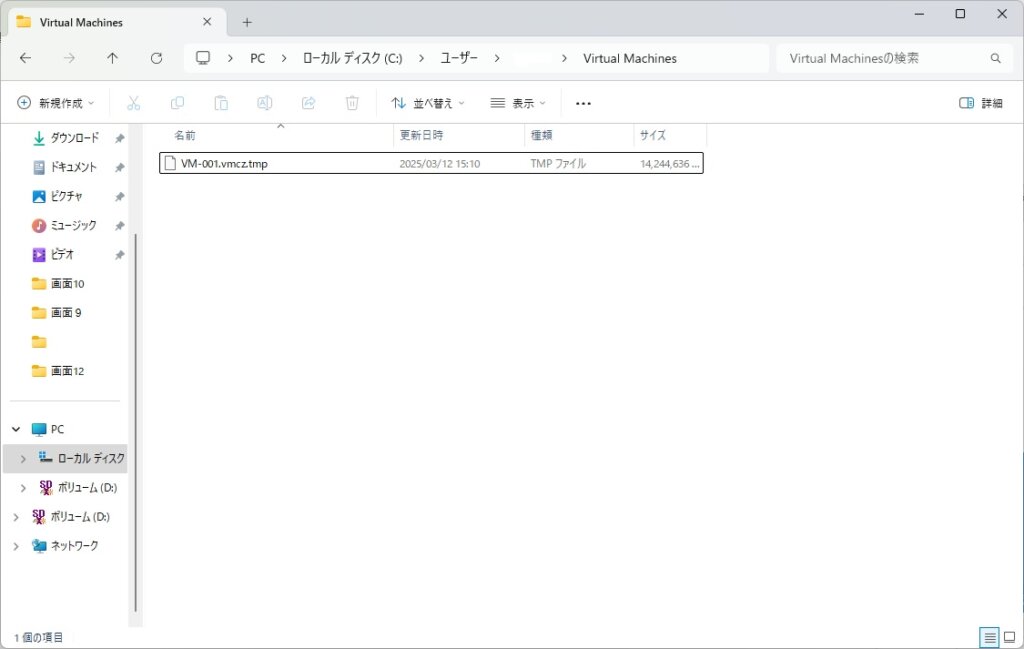Go back with the left arrow
Image resolution: width=1024 pixels, height=649 pixels.
[25, 58]
